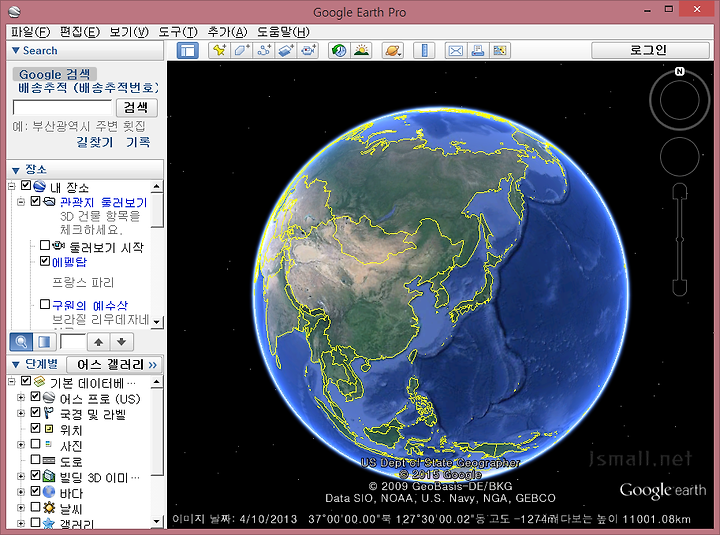Viewport: 720px width, 535px height.
Task: Click the 빌딩 3D building icon
Action: tap(49, 476)
